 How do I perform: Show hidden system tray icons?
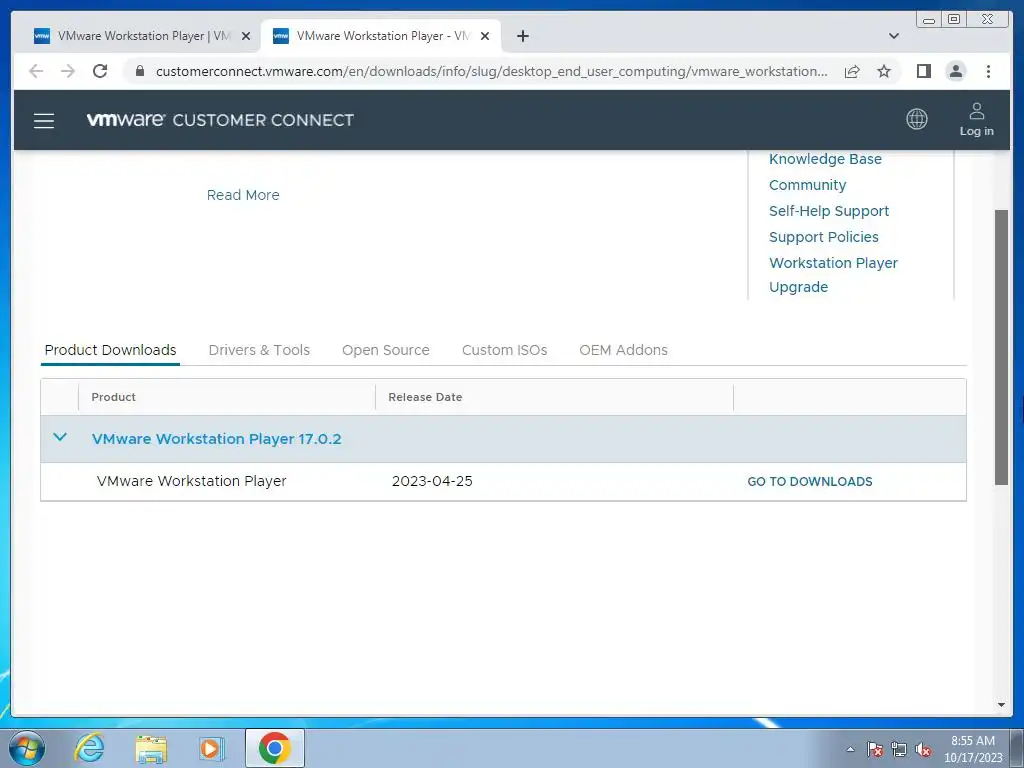(850, 749)
